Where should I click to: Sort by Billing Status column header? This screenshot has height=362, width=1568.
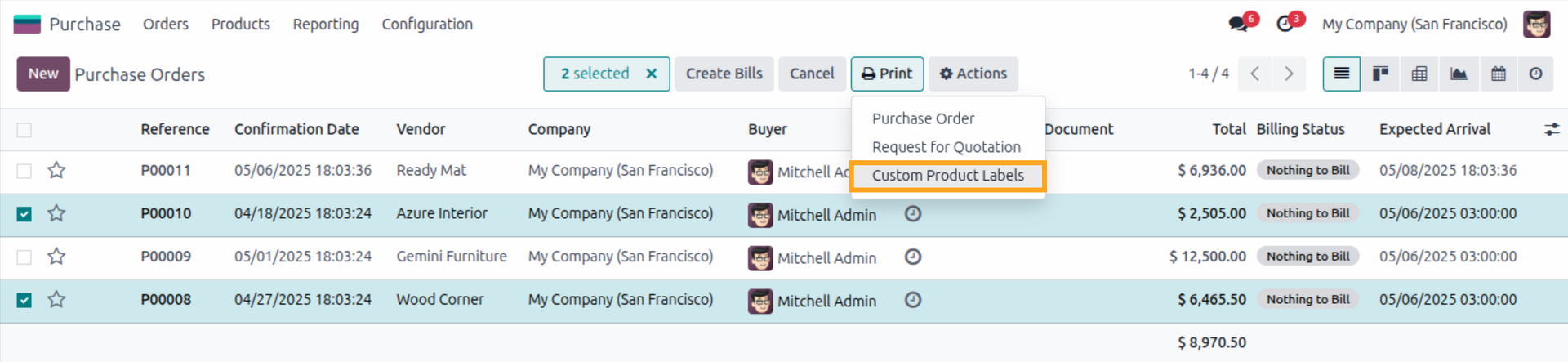(1300, 129)
